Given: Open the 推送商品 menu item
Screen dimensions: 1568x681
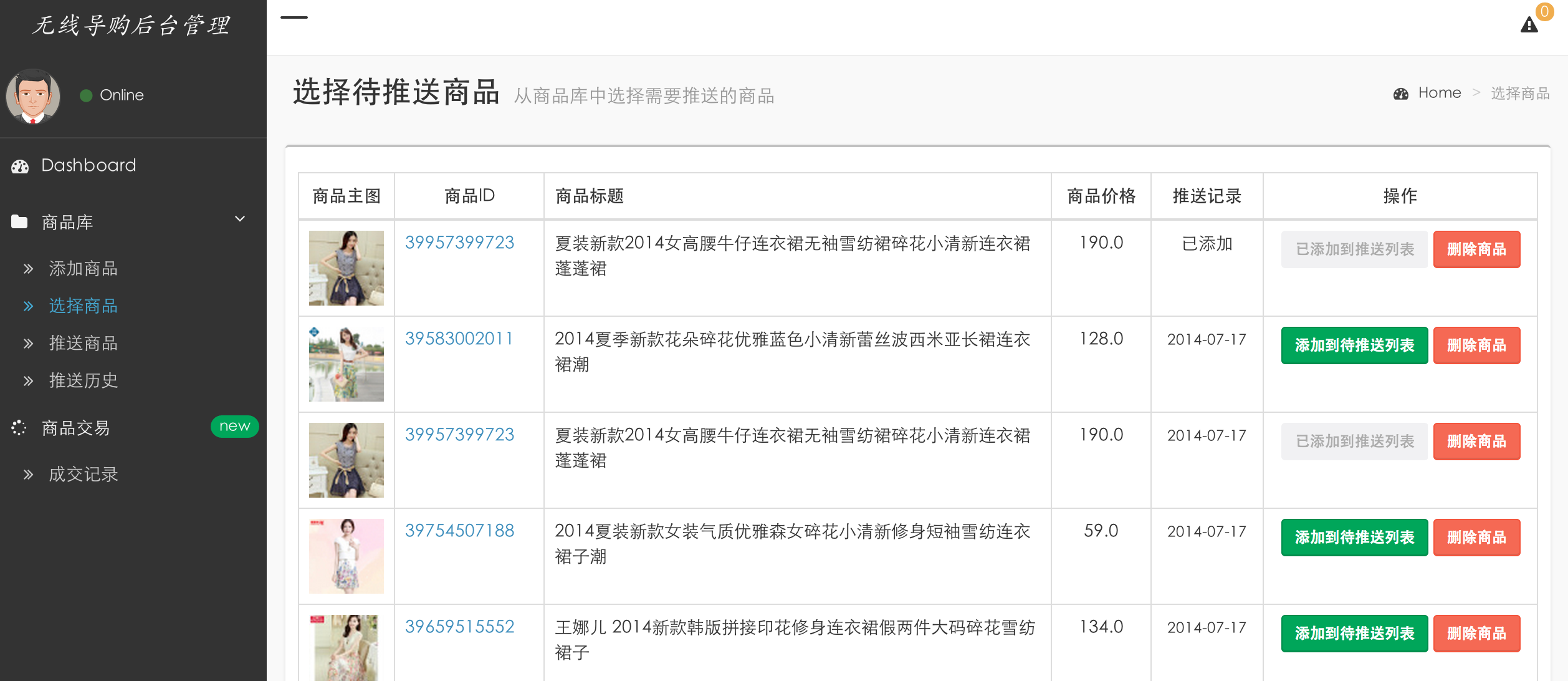Looking at the screenshot, I should tap(83, 344).
